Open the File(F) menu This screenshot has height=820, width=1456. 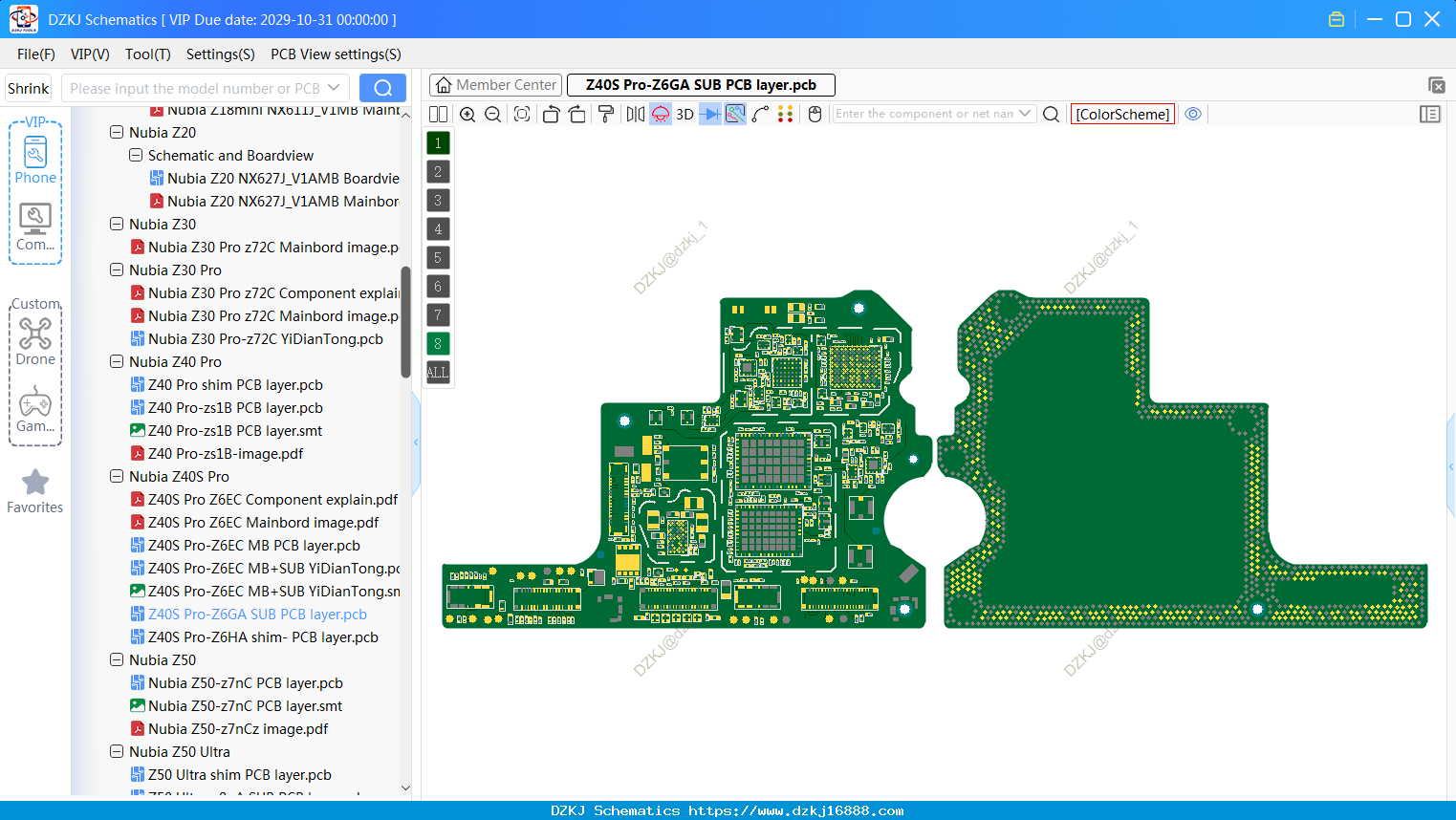click(36, 54)
